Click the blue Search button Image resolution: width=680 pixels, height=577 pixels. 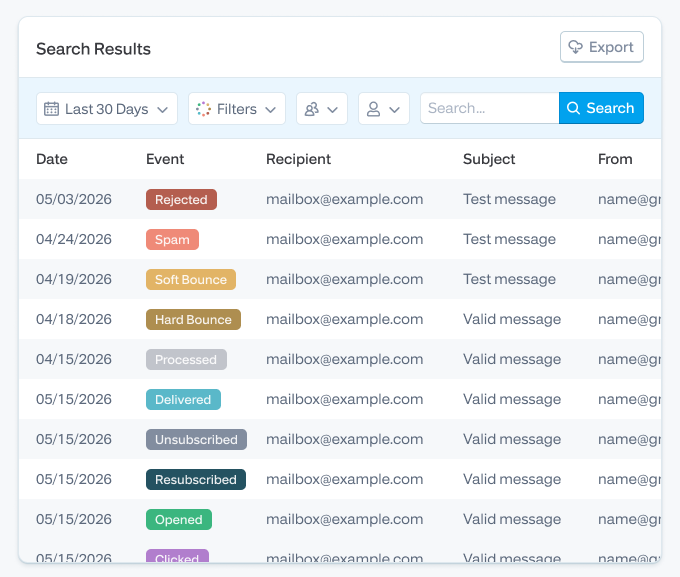click(x=601, y=108)
